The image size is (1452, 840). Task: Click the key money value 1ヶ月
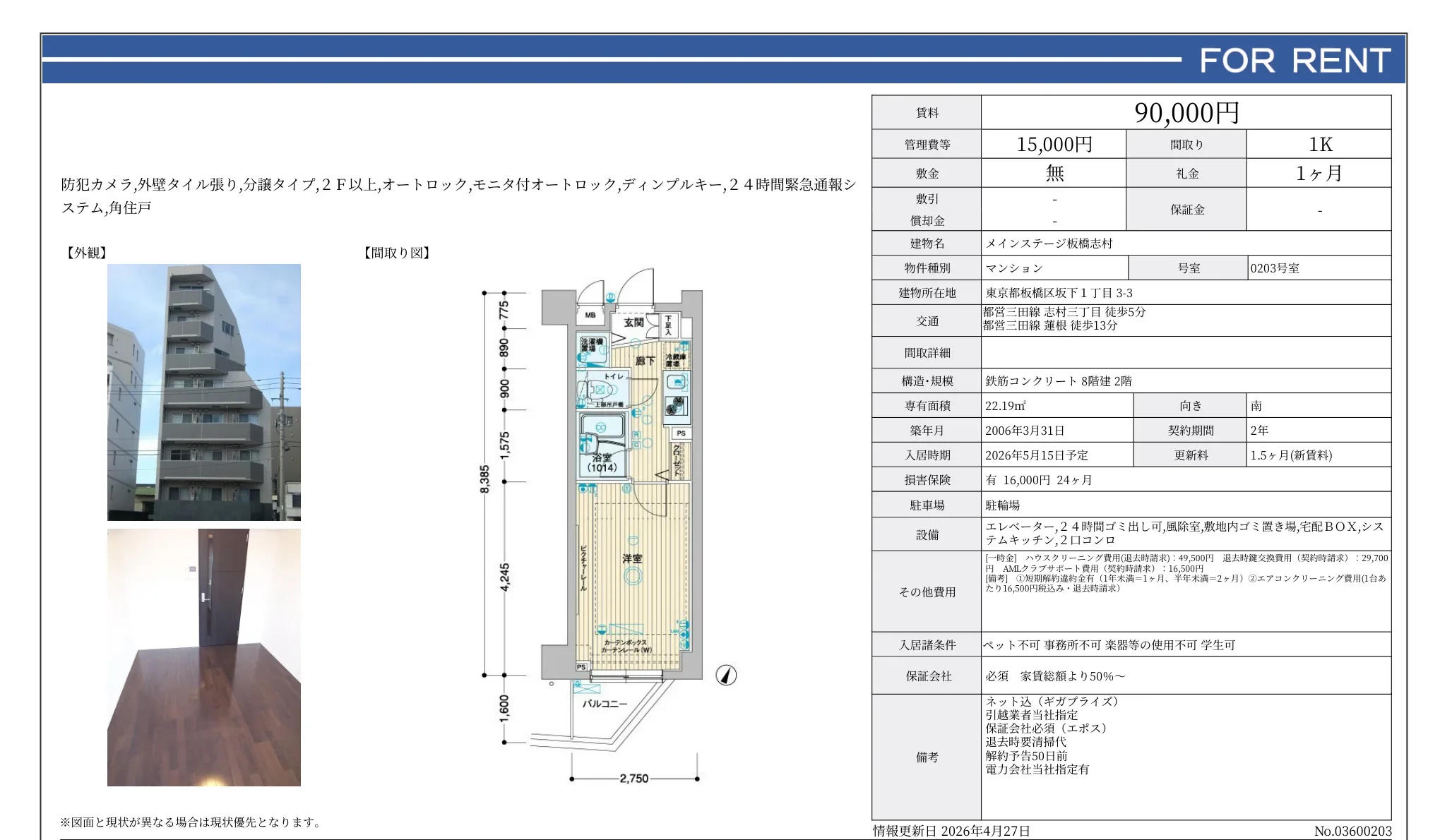(x=1319, y=174)
